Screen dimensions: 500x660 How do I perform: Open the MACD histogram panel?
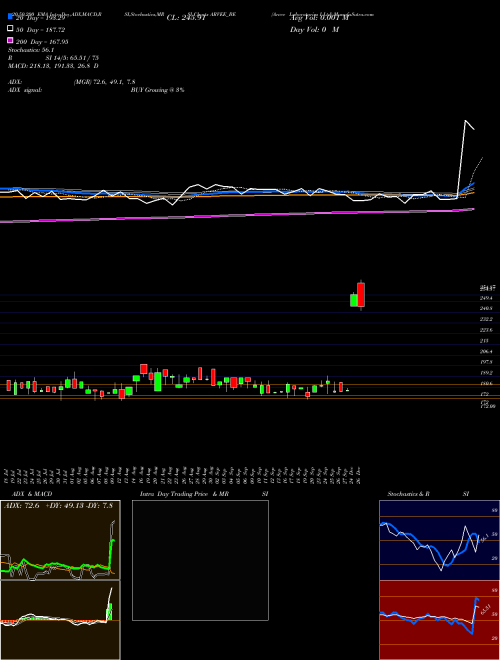tap(60, 620)
